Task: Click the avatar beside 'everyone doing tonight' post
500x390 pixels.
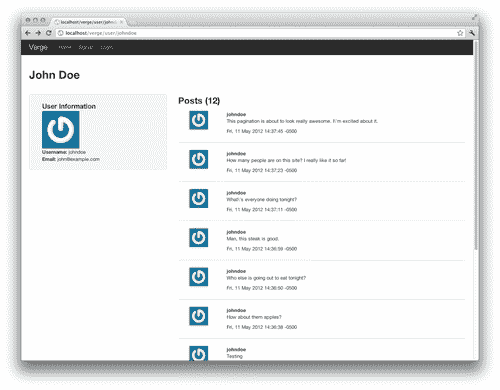Action: (x=199, y=198)
